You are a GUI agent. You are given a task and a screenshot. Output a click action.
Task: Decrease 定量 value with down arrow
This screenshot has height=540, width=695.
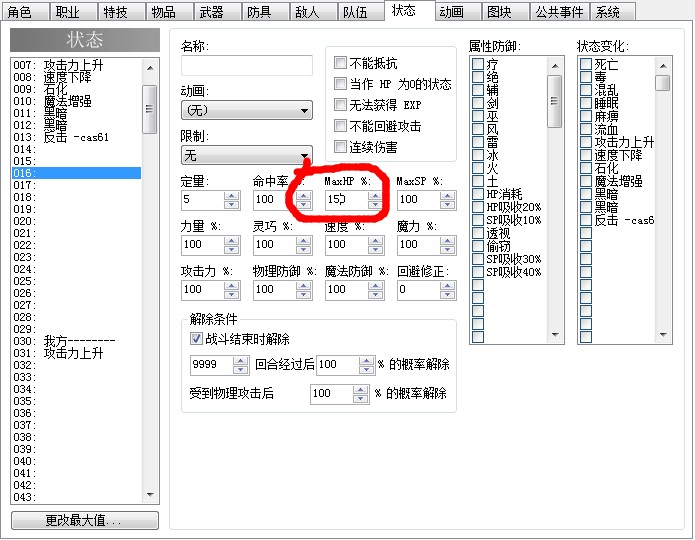[x=231, y=204]
